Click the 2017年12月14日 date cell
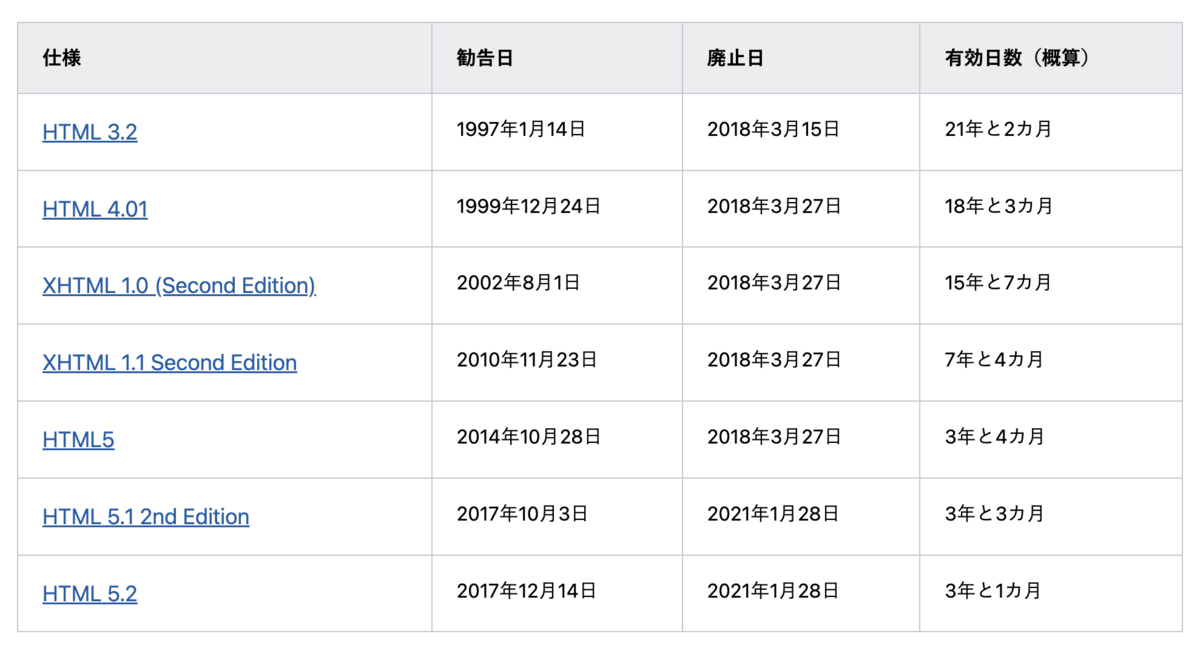 click(x=527, y=591)
